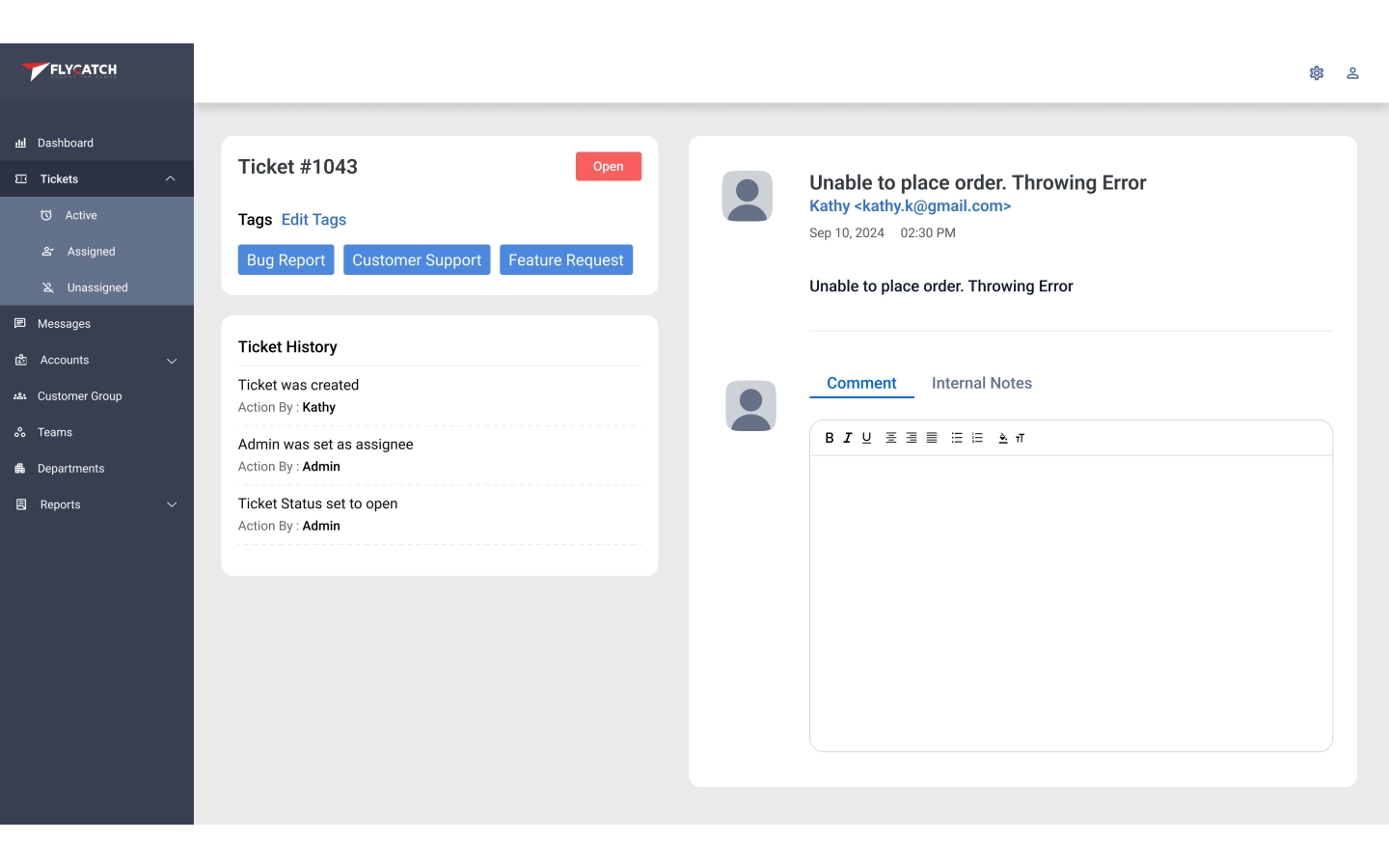This screenshot has width=1389, height=868.
Task: Change text size in comment editor
Action: pos(1020,438)
